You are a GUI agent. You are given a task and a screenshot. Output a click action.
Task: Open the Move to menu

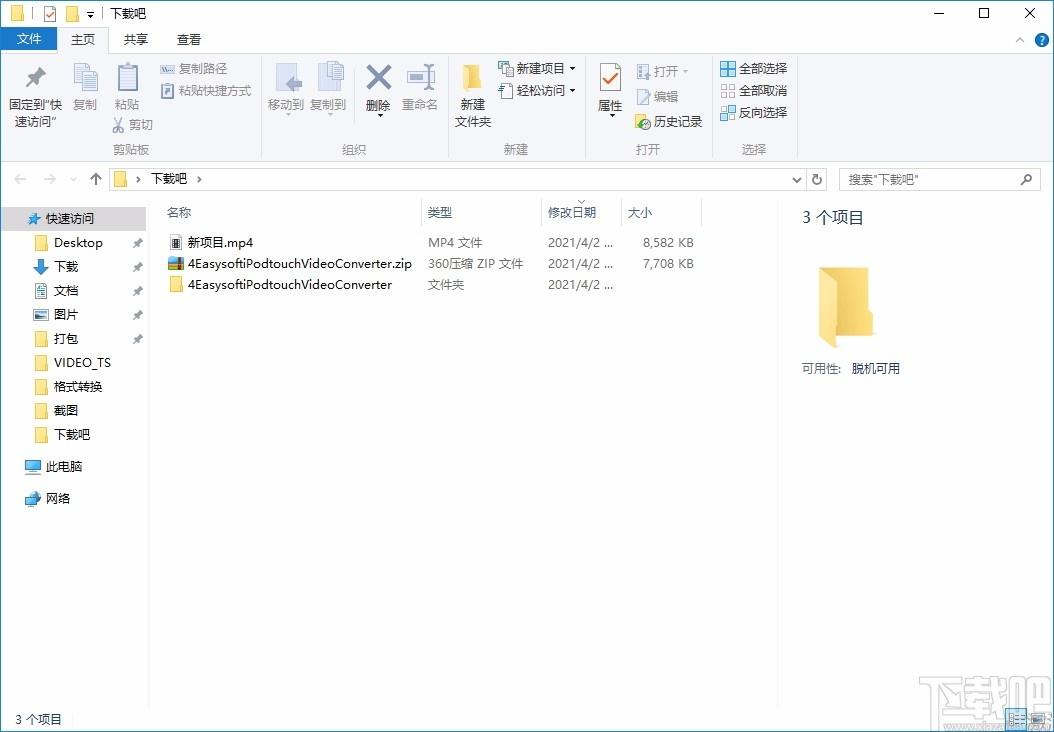[286, 89]
